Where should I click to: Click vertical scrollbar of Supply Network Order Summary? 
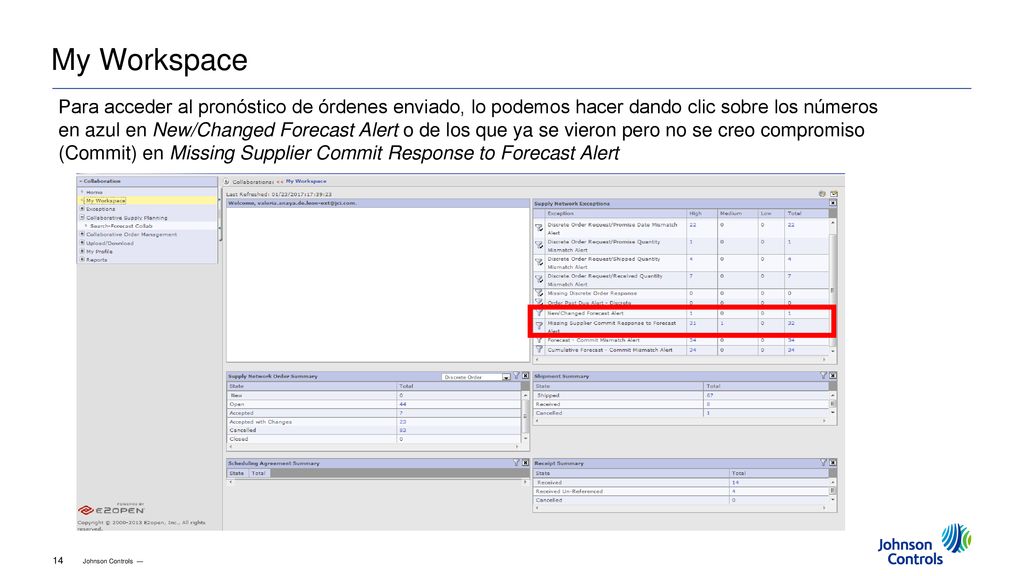[525, 417]
